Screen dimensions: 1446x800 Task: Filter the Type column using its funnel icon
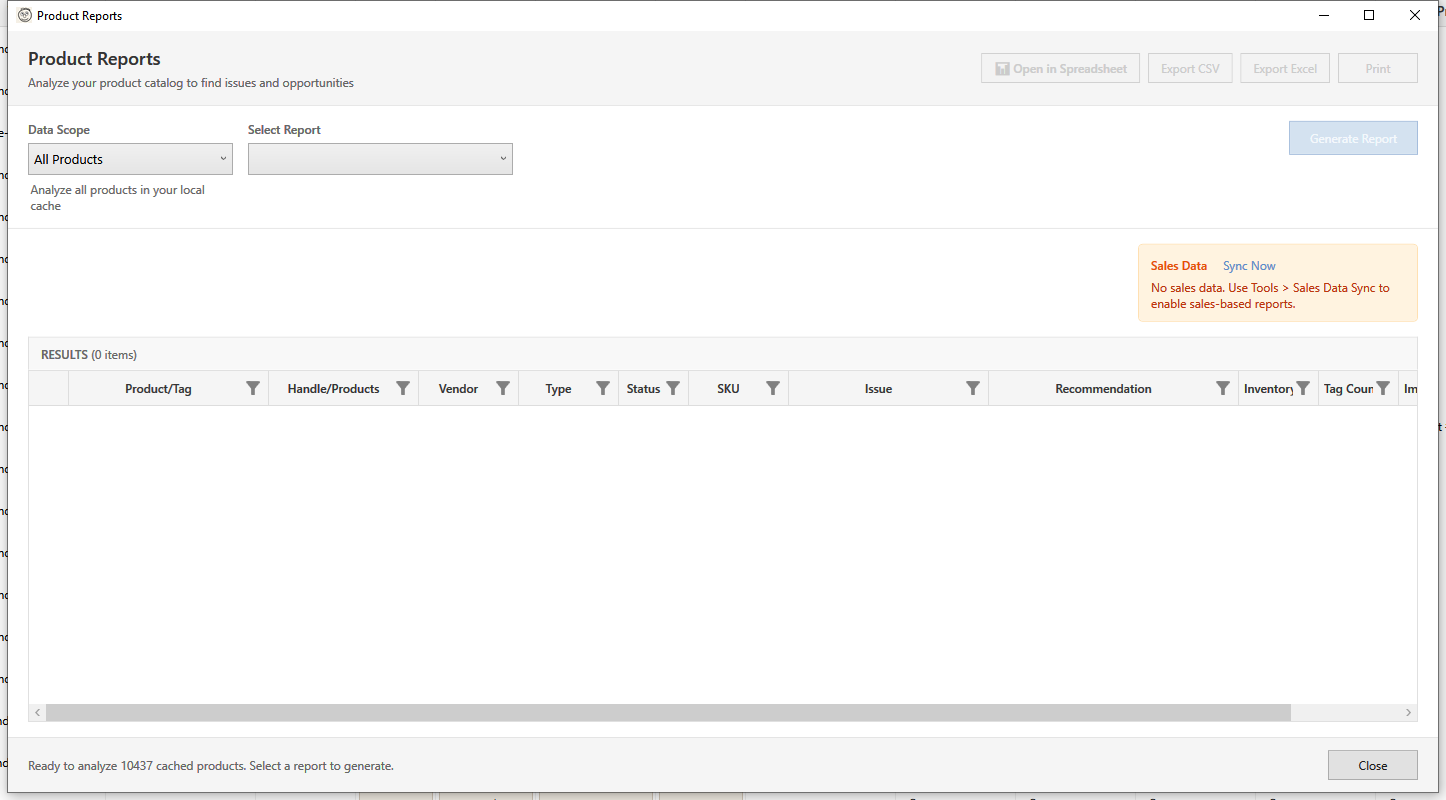(602, 388)
